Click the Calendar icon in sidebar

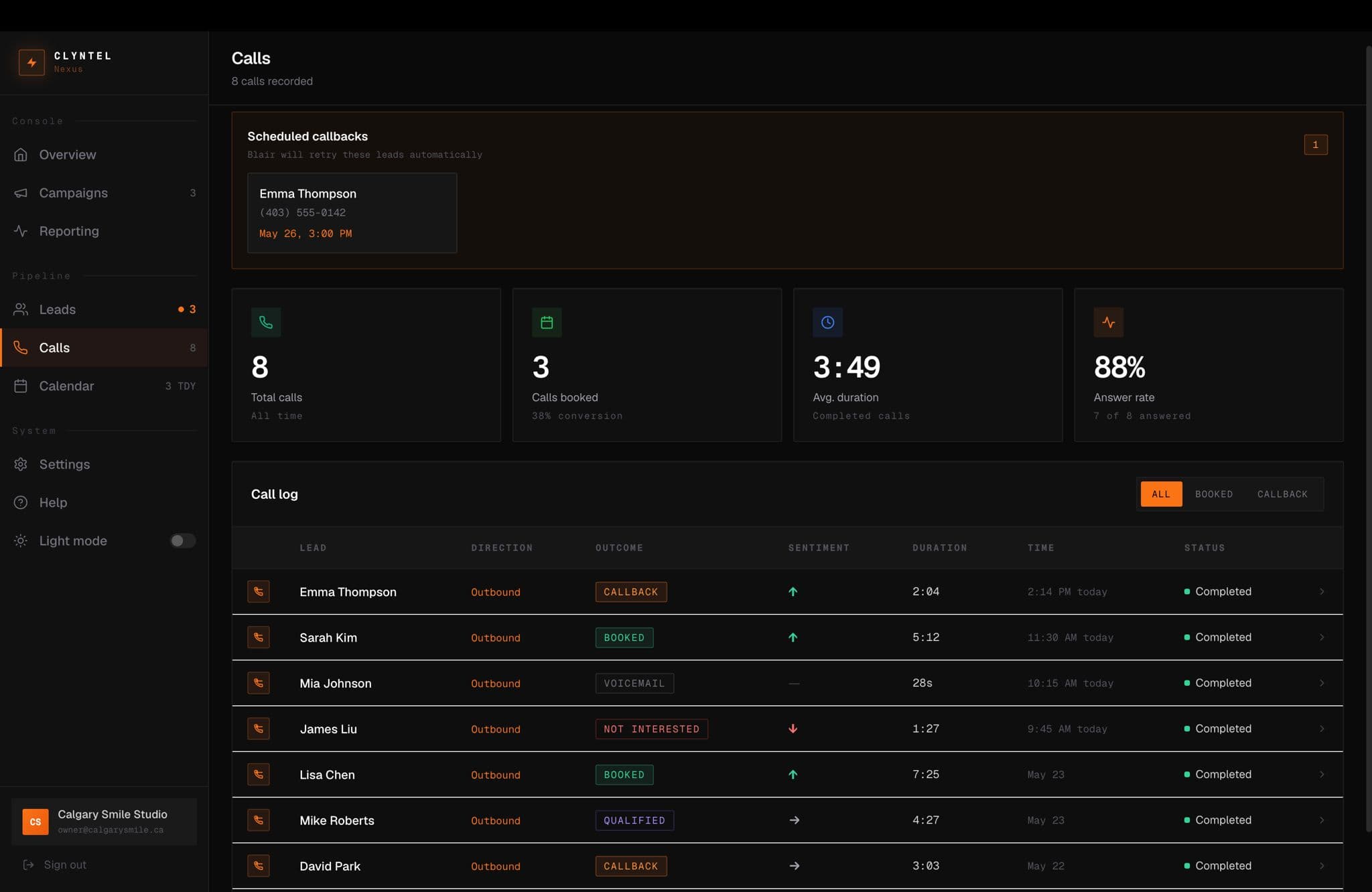(x=21, y=386)
